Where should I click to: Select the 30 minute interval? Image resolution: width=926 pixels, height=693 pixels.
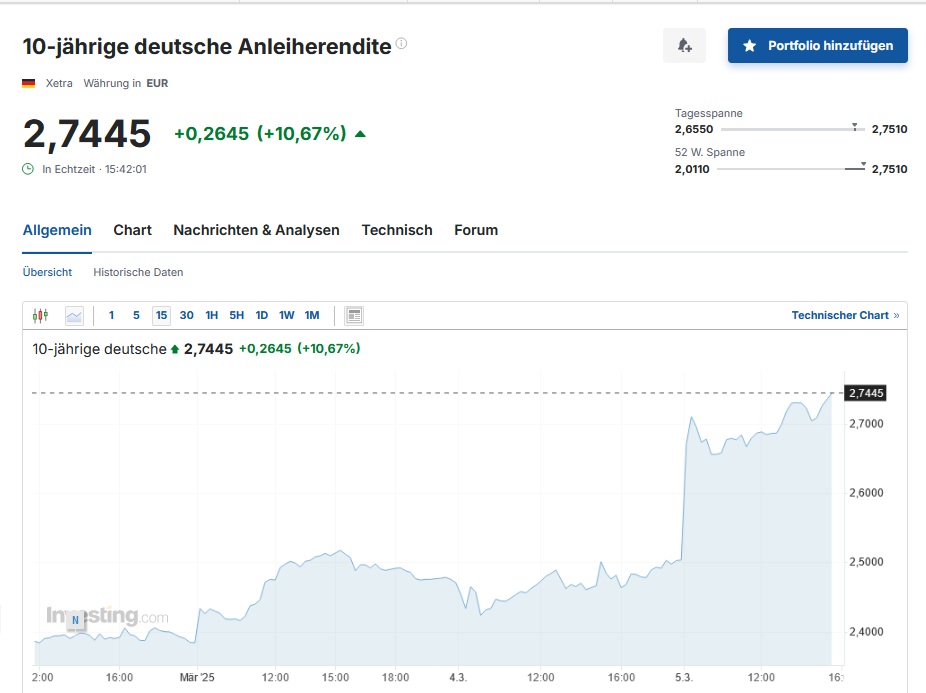(x=187, y=315)
